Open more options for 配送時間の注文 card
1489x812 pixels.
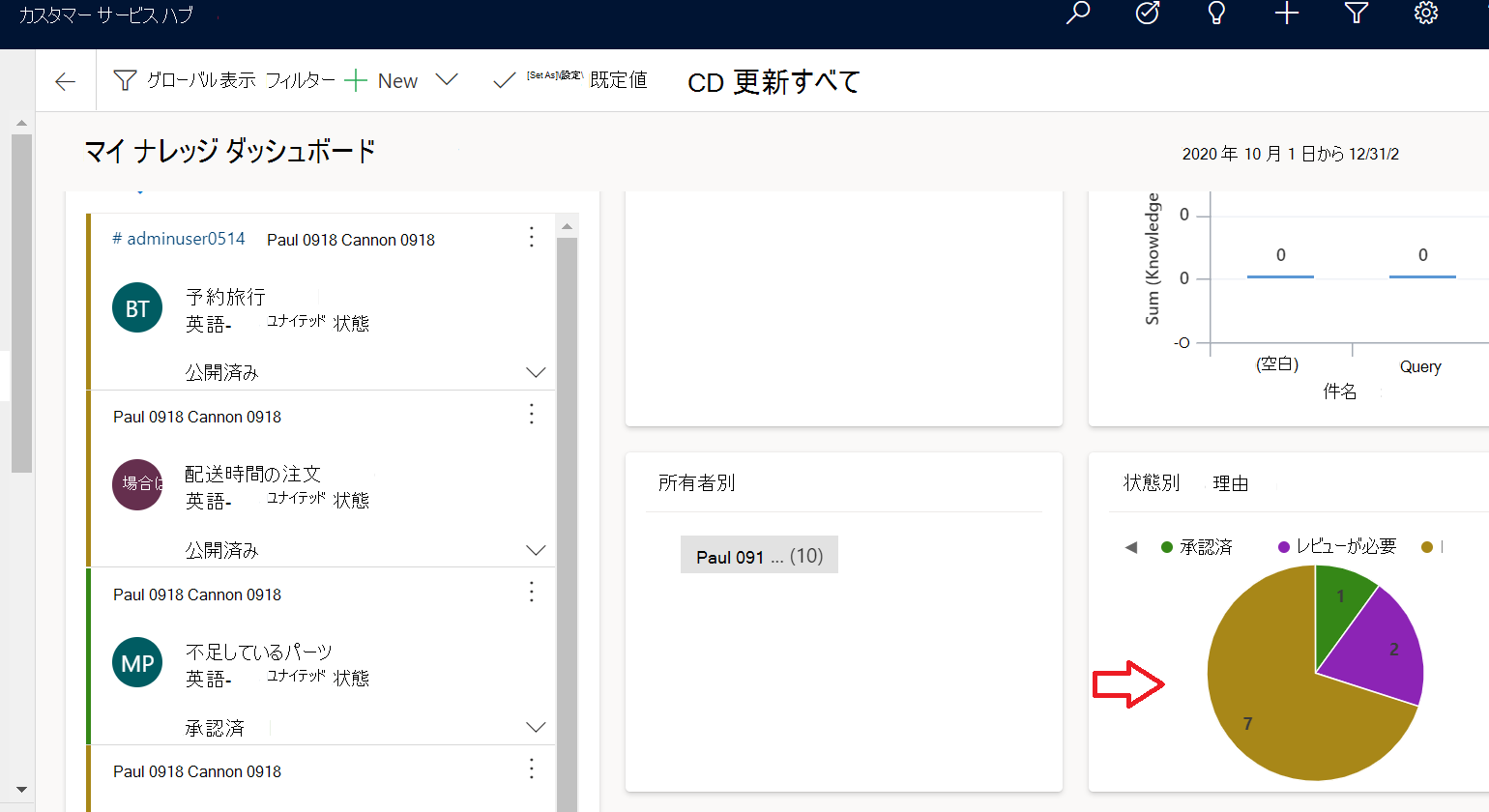pyautogui.click(x=531, y=415)
